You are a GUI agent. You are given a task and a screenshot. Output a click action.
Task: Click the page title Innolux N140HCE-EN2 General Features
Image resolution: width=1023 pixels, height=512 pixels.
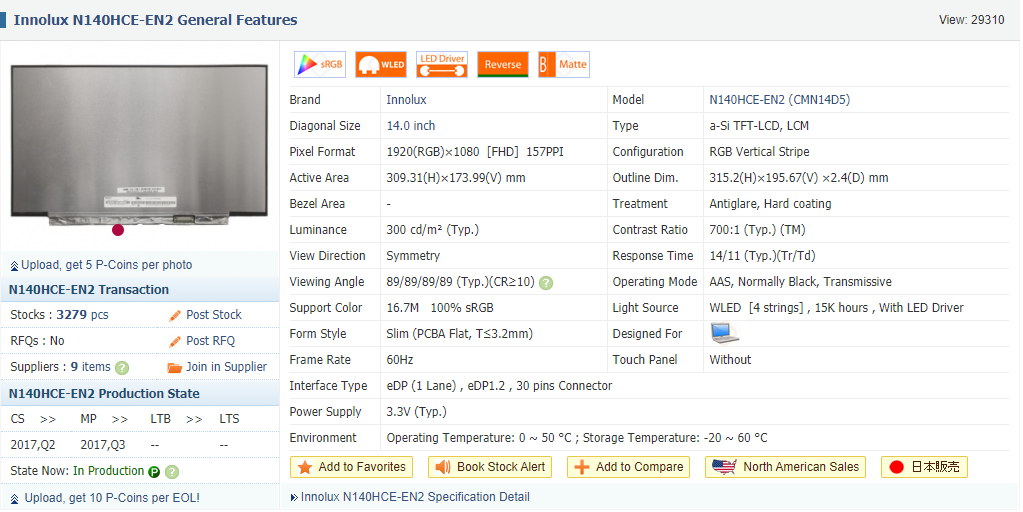(155, 20)
